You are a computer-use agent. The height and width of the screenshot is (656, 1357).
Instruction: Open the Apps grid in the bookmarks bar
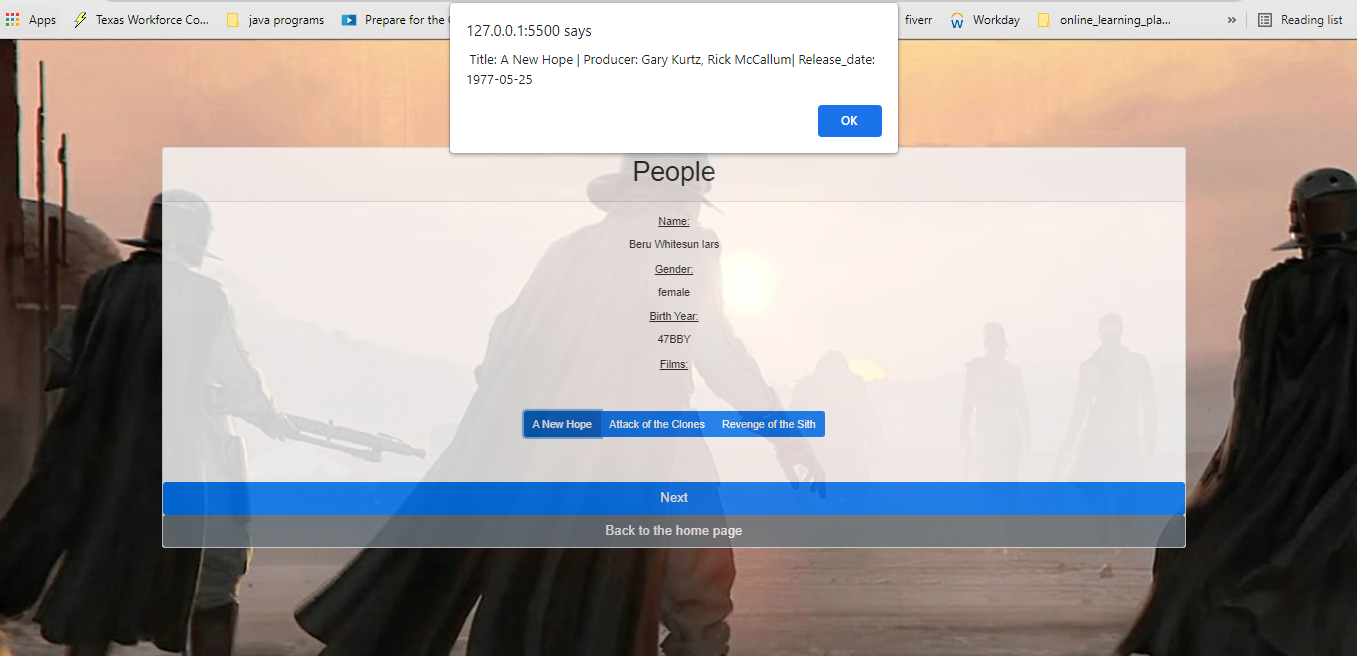click(31, 20)
